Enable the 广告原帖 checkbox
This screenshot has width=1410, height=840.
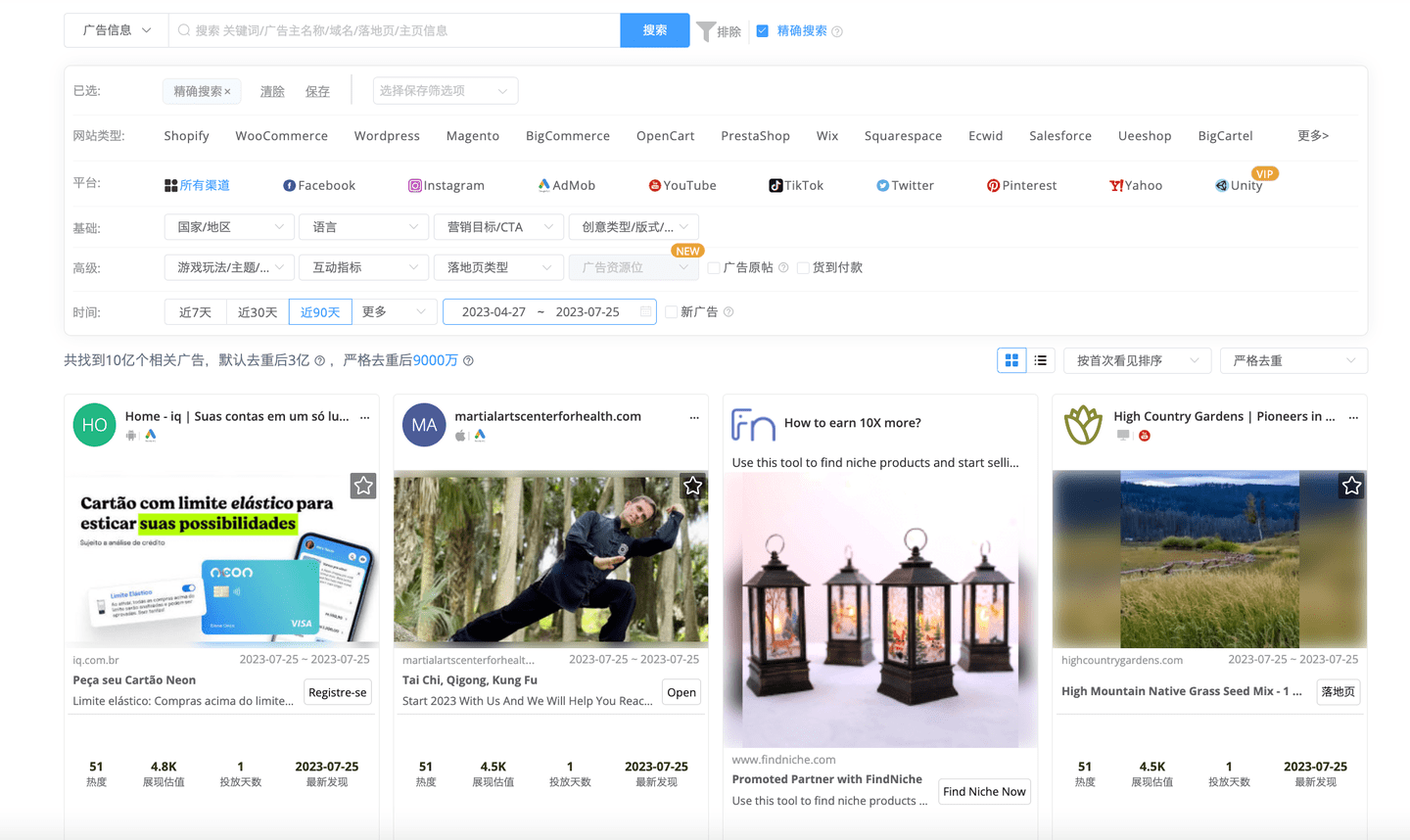point(714,267)
